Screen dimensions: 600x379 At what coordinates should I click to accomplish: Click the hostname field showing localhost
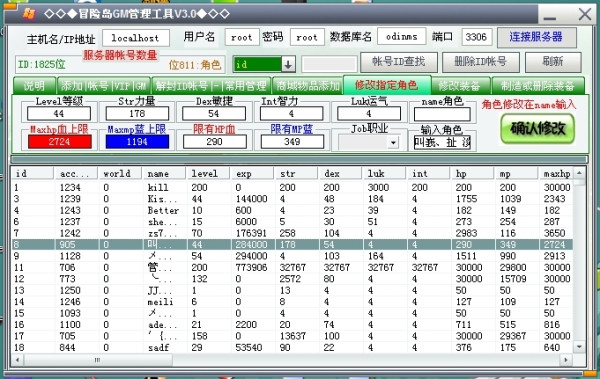coord(136,38)
